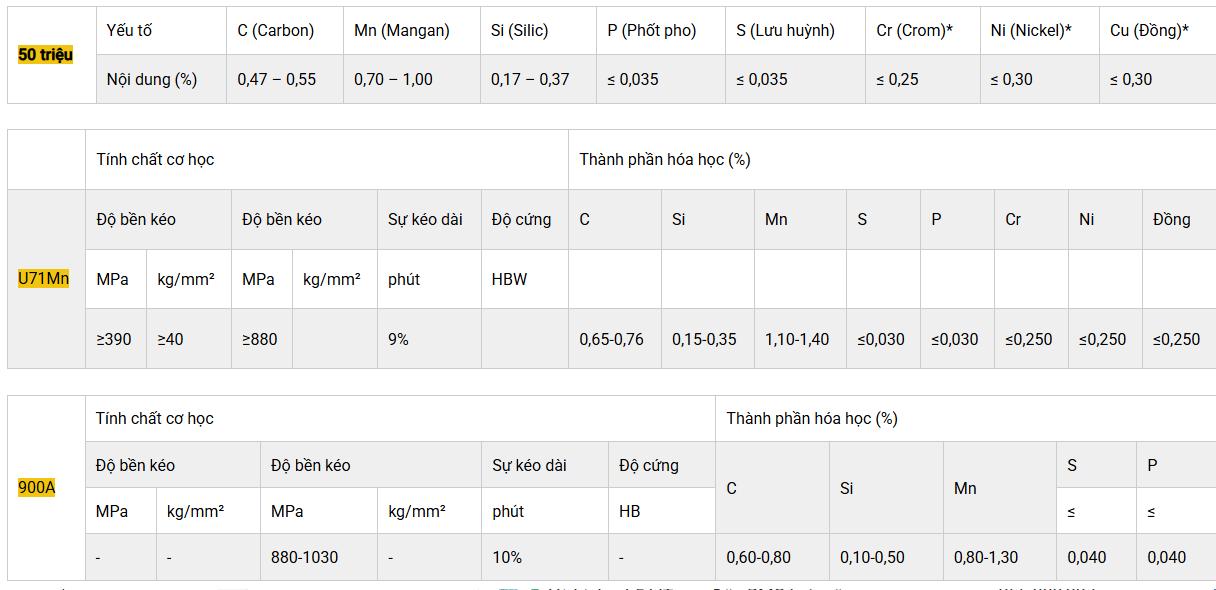Select the 'Mn (Mangan)' header cell
This screenshot has height=590, width=1216.
pyautogui.click(x=411, y=30)
